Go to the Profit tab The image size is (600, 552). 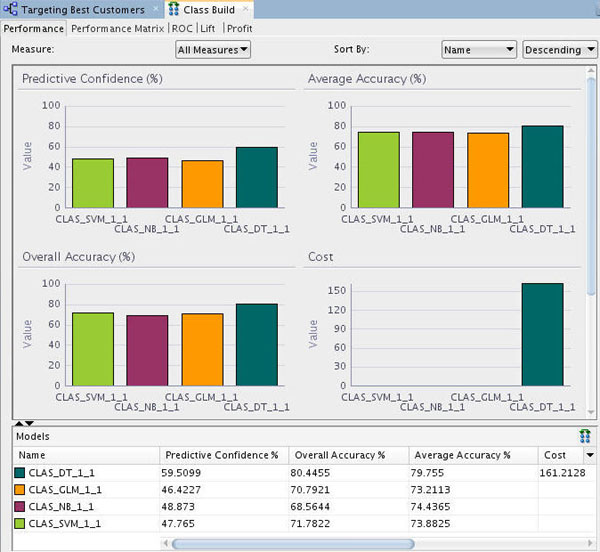coord(239,28)
